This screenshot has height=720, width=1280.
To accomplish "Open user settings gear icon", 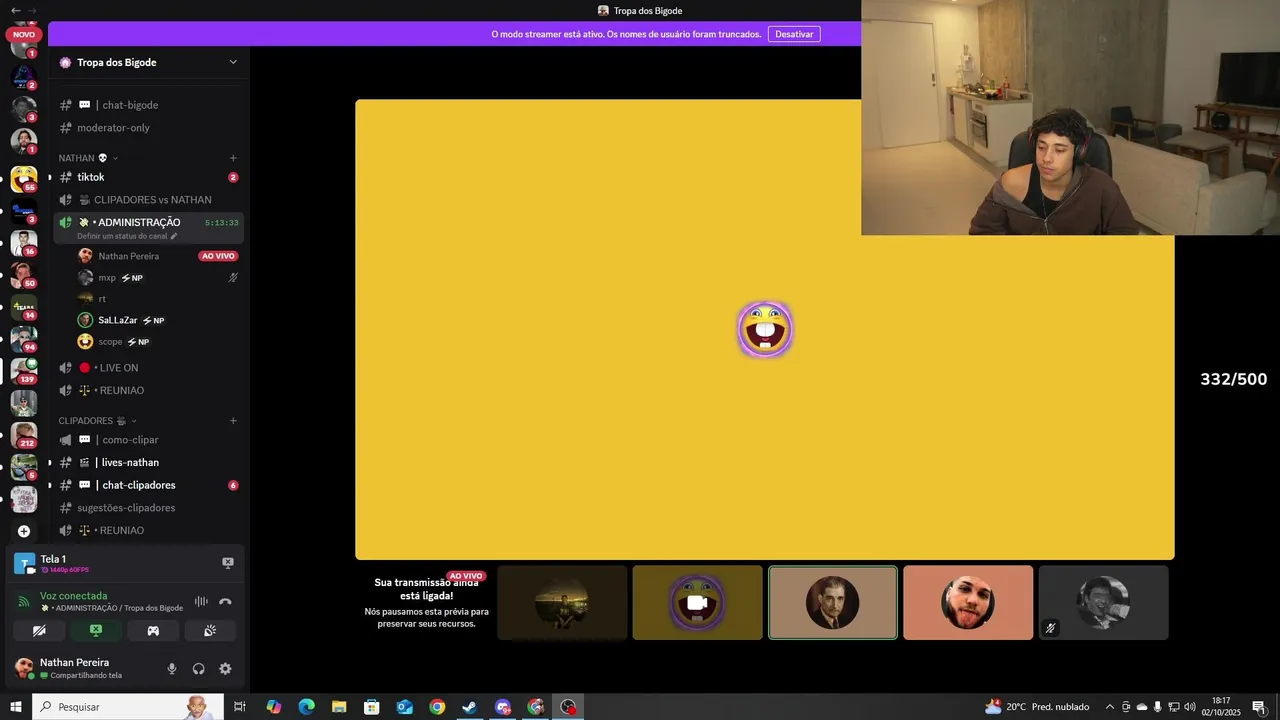I will tap(225, 669).
